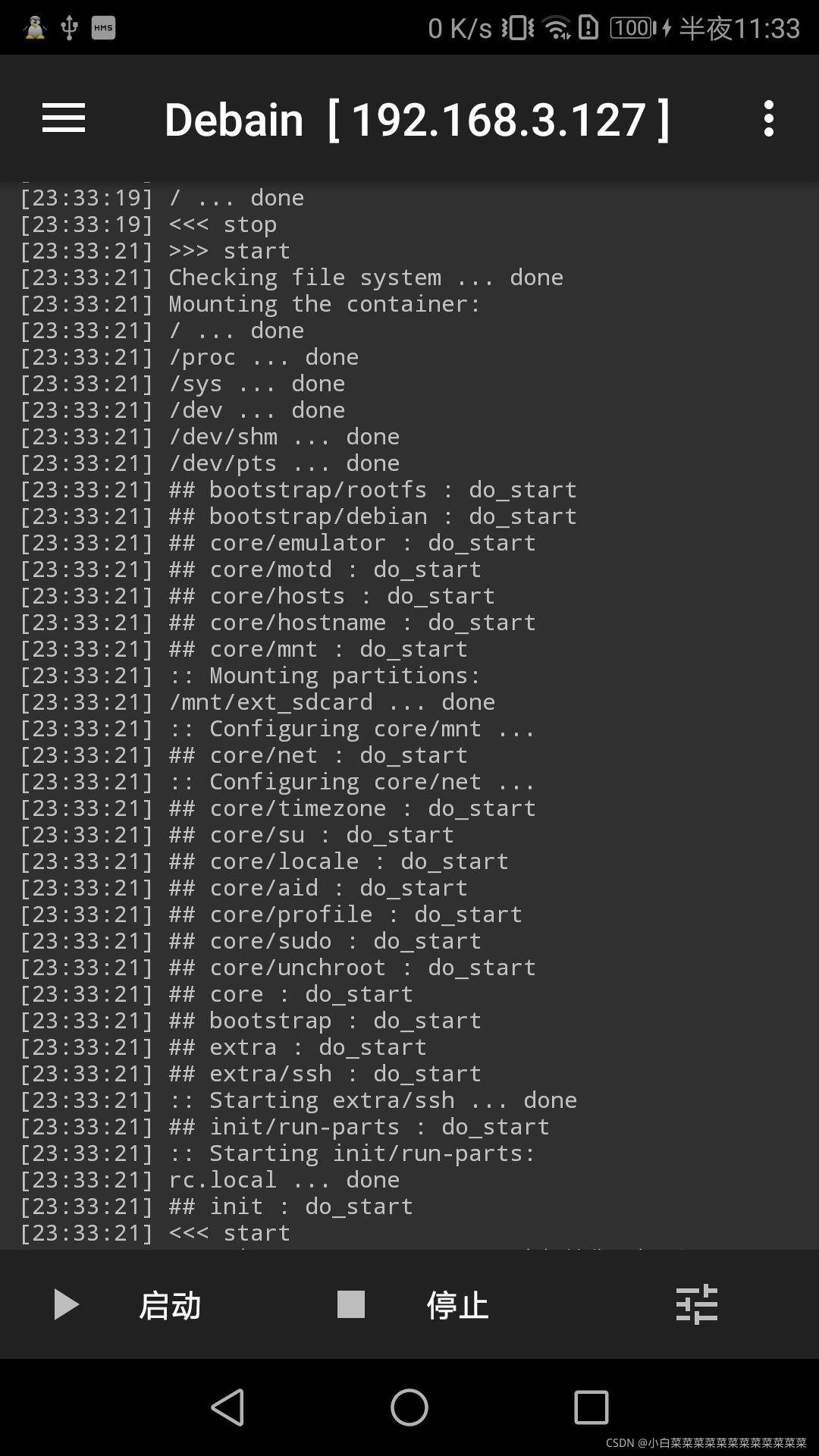Viewport: 819px width, 1456px height.
Task: Open the three-dot overflow menu
Action: point(768,119)
